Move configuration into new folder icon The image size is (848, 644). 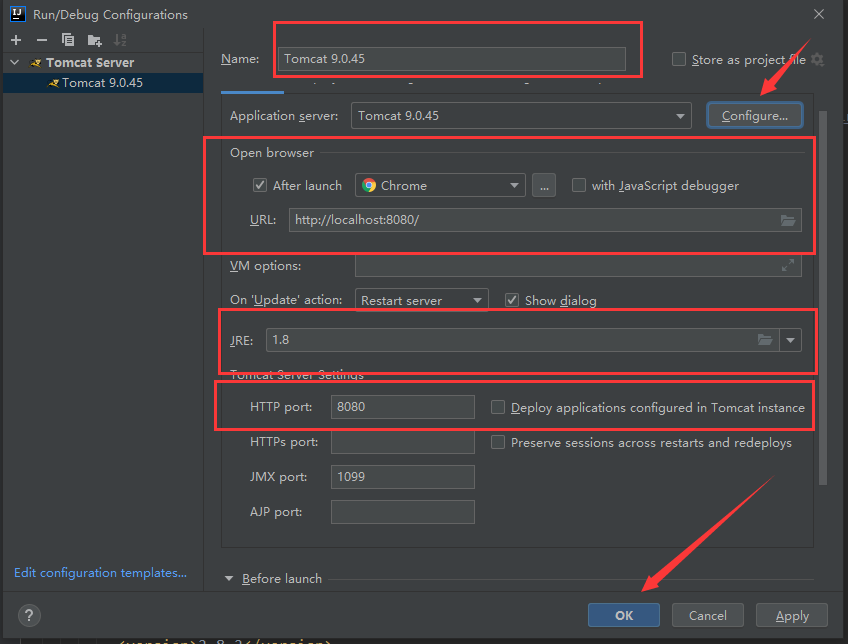pos(95,40)
